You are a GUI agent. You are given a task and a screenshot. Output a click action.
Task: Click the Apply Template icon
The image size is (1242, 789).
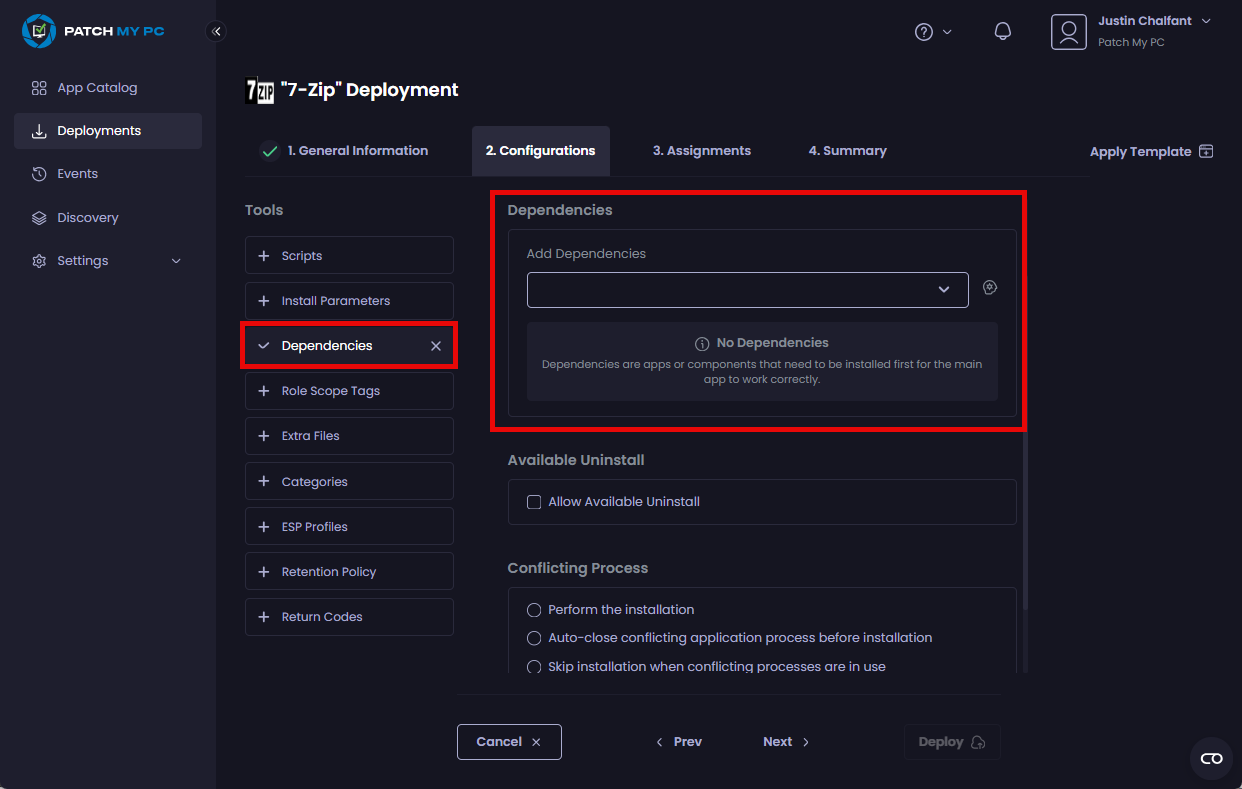click(x=1206, y=151)
